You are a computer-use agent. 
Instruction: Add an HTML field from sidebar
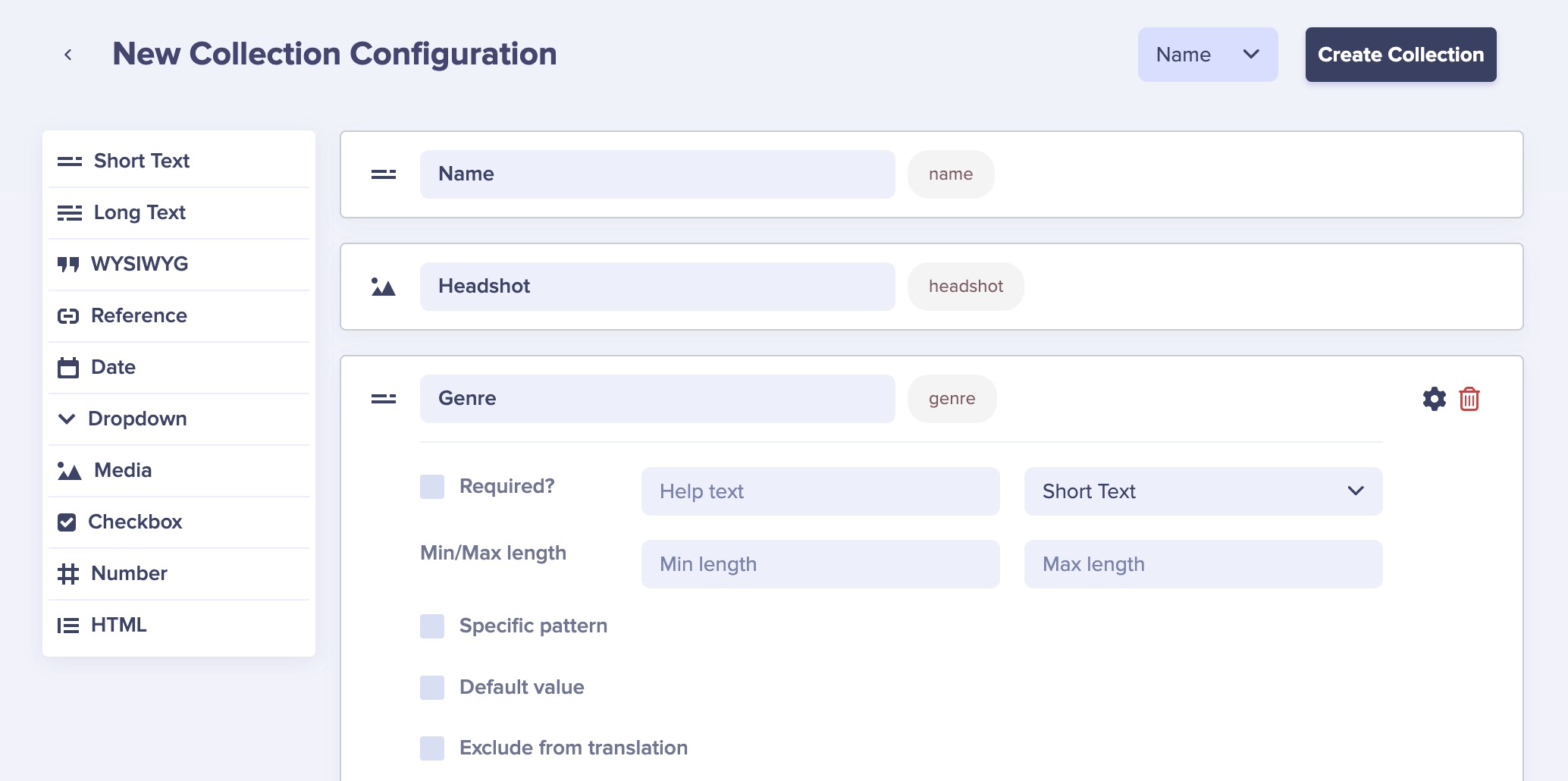point(118,625)
